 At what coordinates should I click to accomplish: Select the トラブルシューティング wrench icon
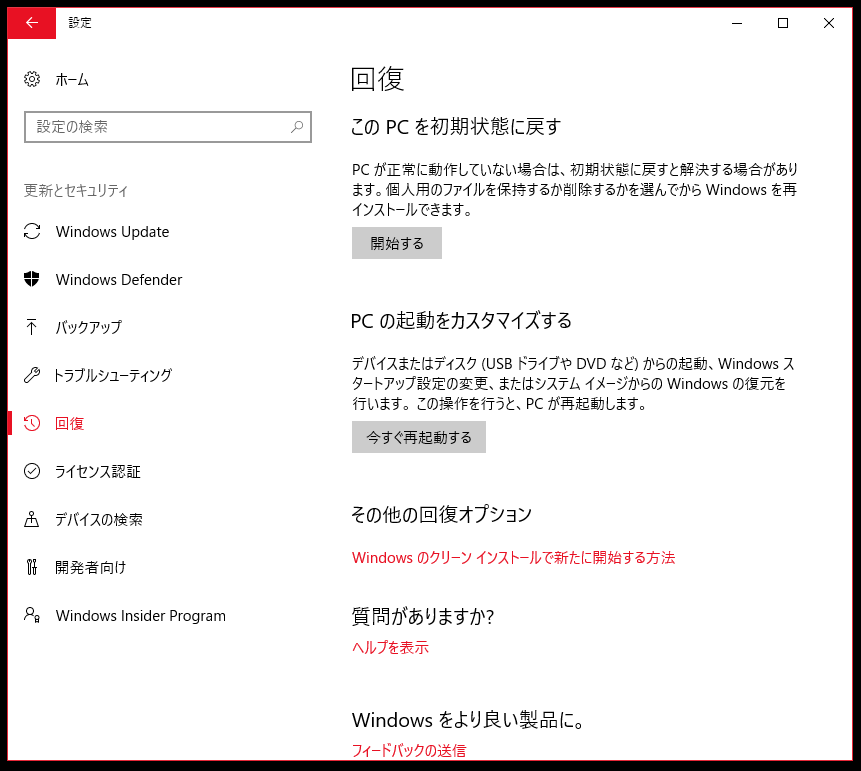coord(31,375)
